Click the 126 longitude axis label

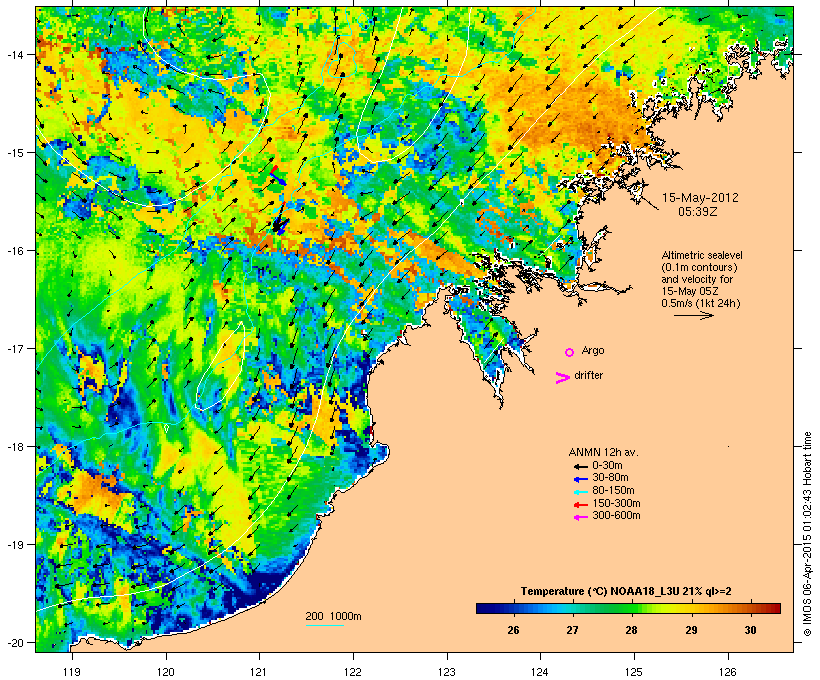click(x=728, y=672)
